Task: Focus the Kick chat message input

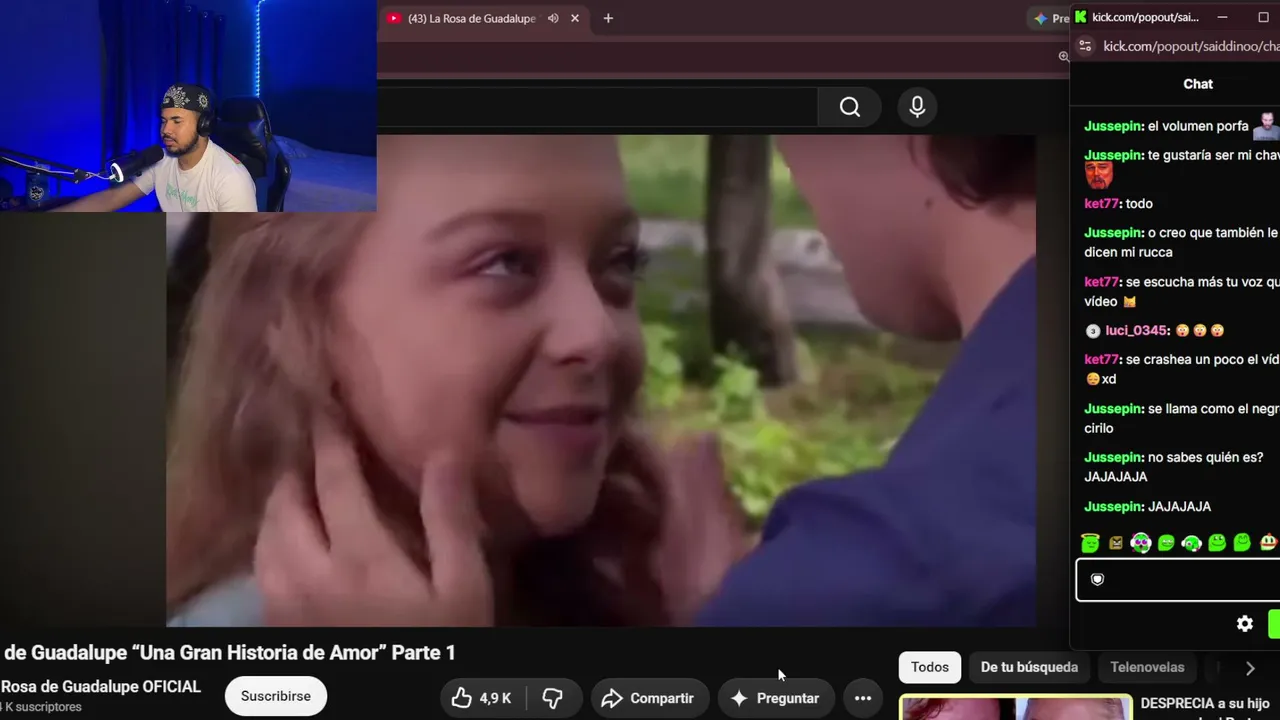Action: (x=1178, y=580)
